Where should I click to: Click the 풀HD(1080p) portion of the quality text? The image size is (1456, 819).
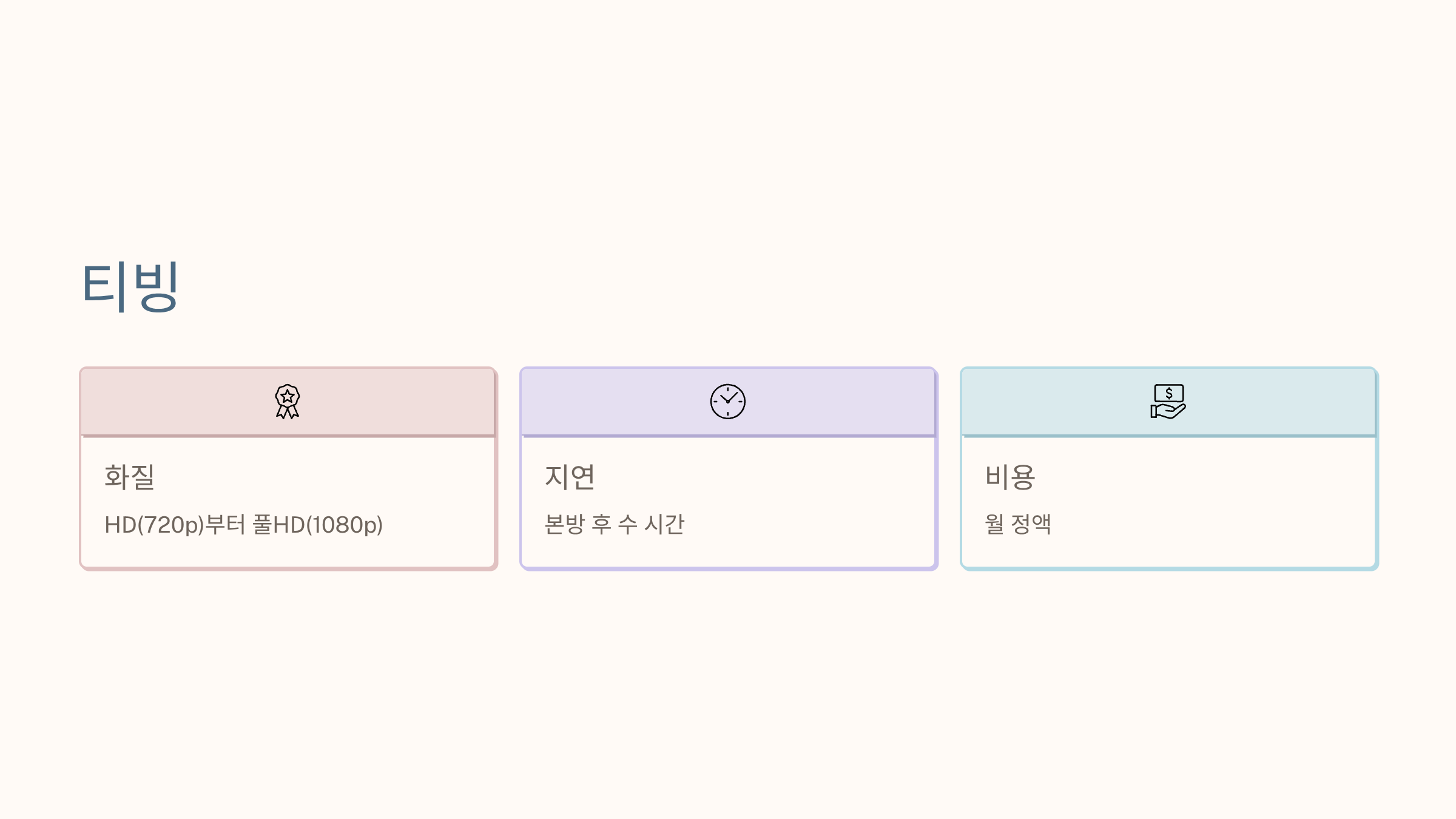317,525
